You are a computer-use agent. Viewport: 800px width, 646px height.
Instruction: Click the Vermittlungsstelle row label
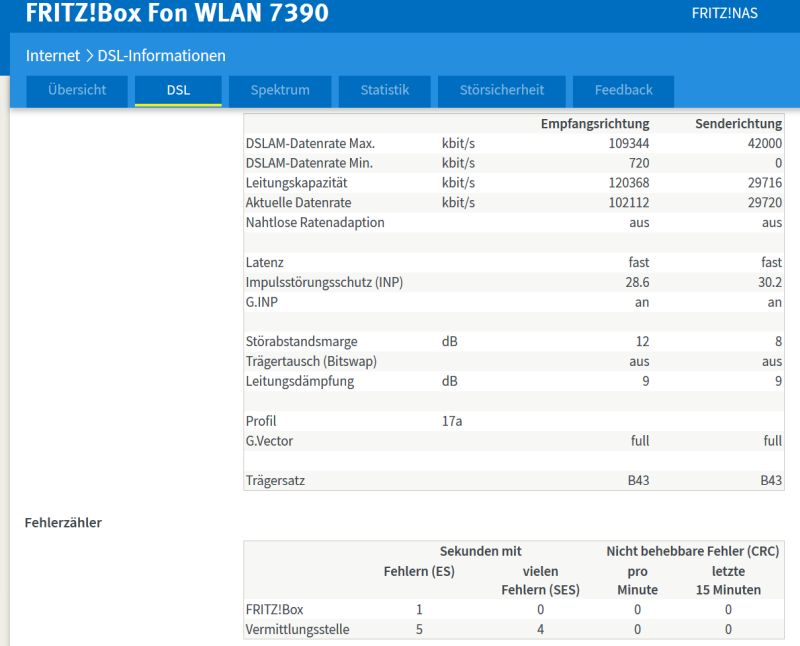pyautogui.click(x=297, y=629)
